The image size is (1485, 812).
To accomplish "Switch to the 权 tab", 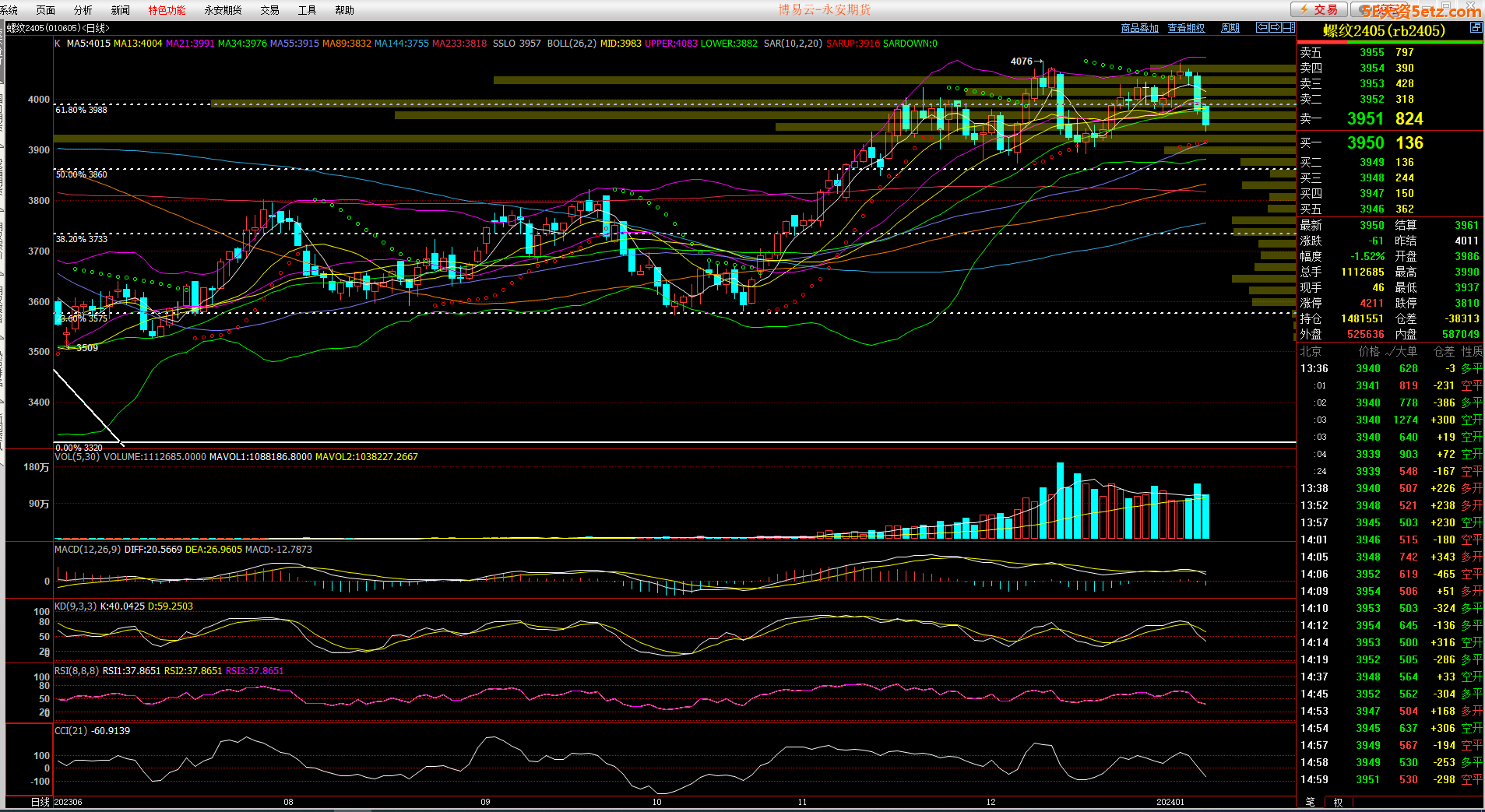I will [x=1338, y=802].
